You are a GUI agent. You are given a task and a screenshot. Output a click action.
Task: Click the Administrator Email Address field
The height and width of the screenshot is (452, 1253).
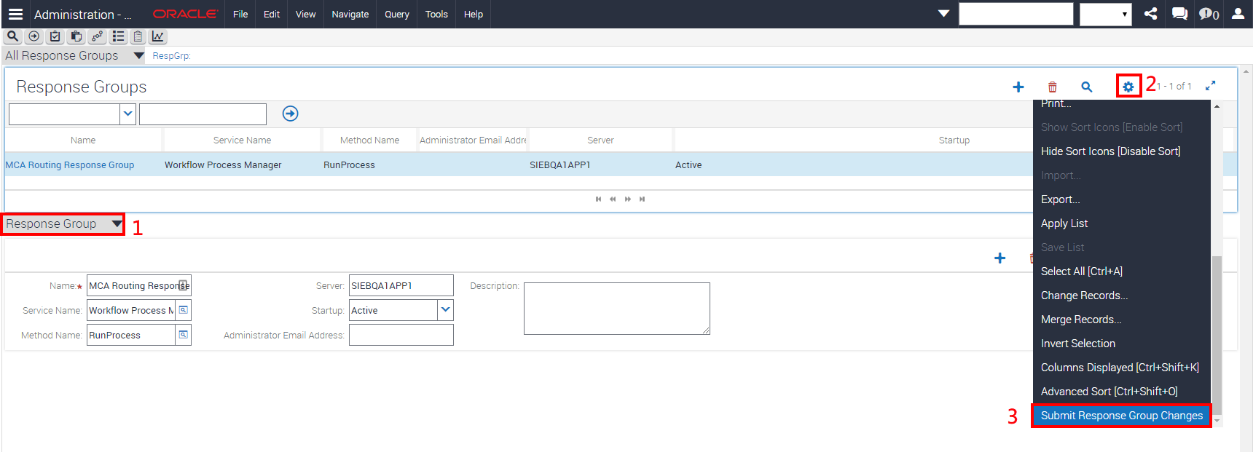coord(401,335)
